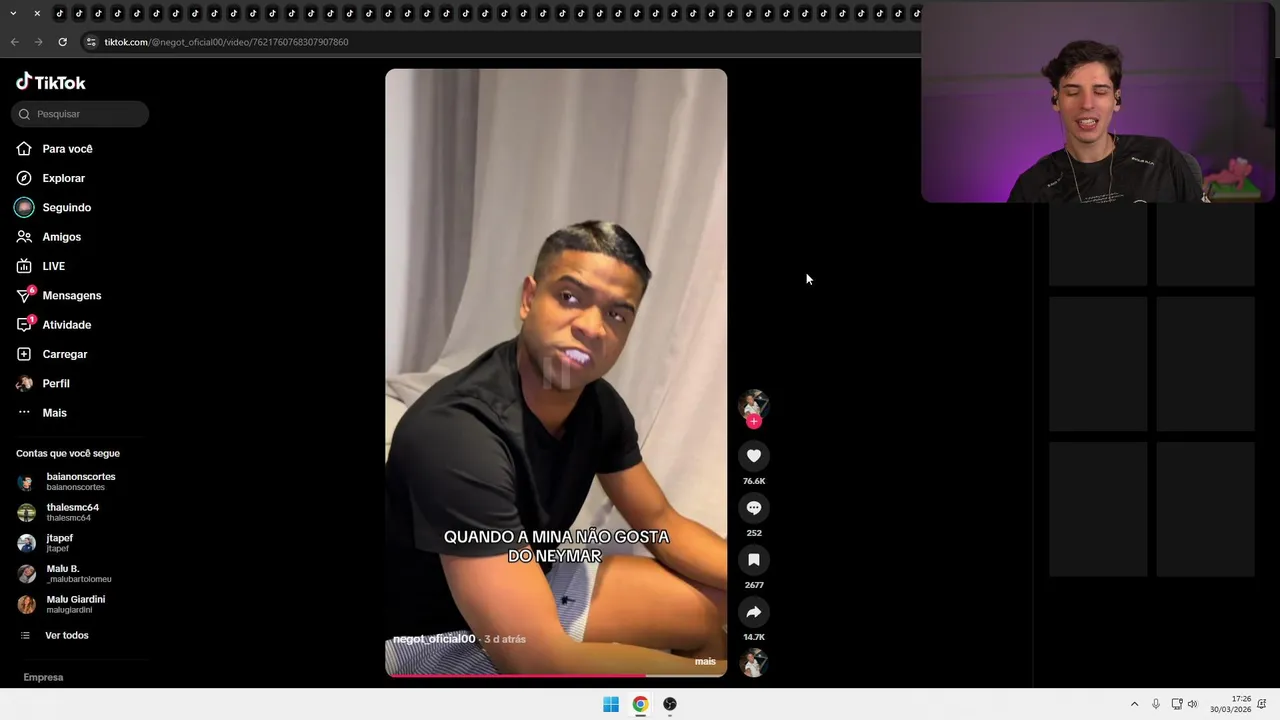Open negot_oficial00 username on video
Screen dimensions: 1280x720
(x=434, y=639)
